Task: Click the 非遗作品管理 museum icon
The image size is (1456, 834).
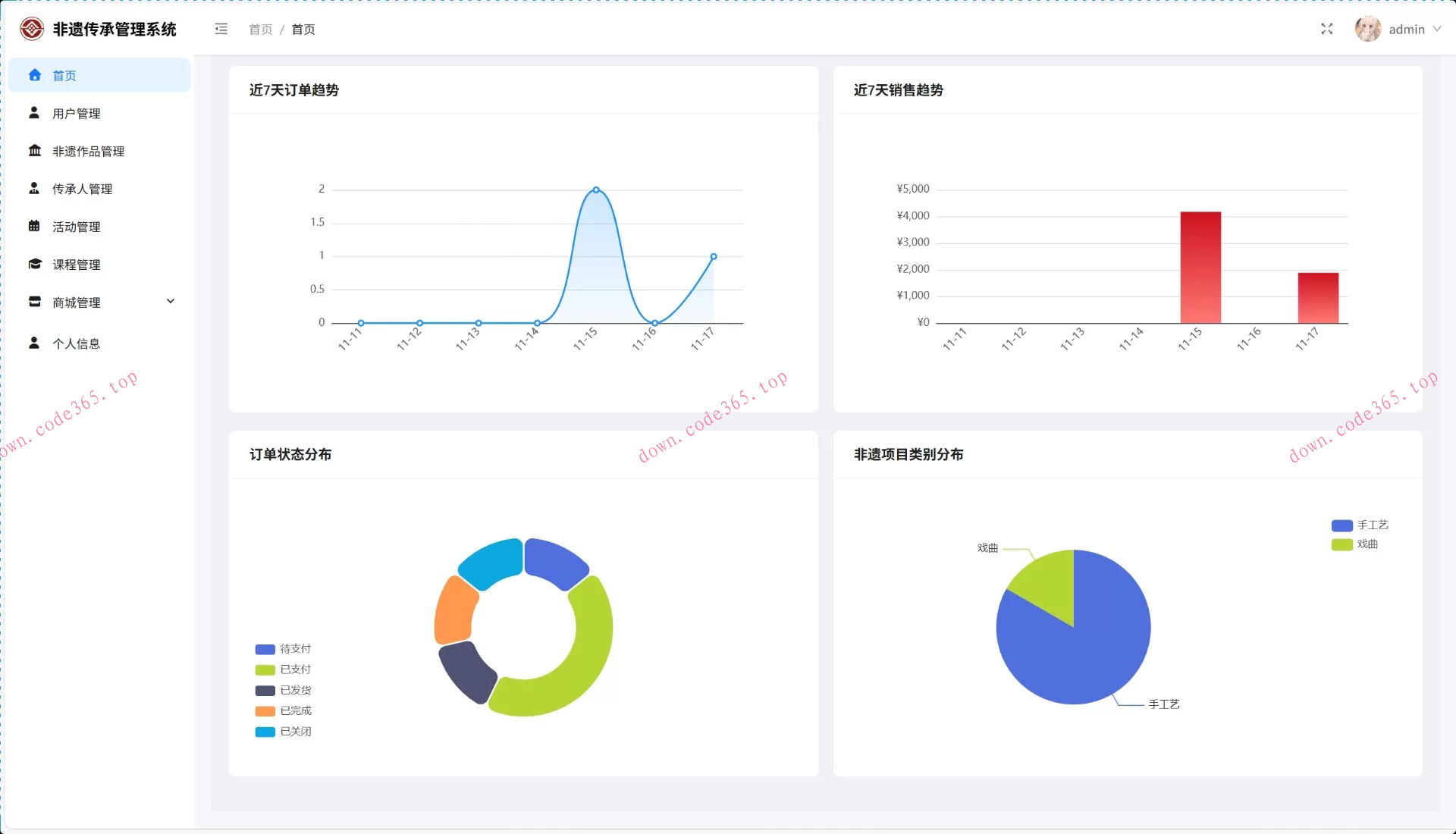Action: click(x=35, y=151)
